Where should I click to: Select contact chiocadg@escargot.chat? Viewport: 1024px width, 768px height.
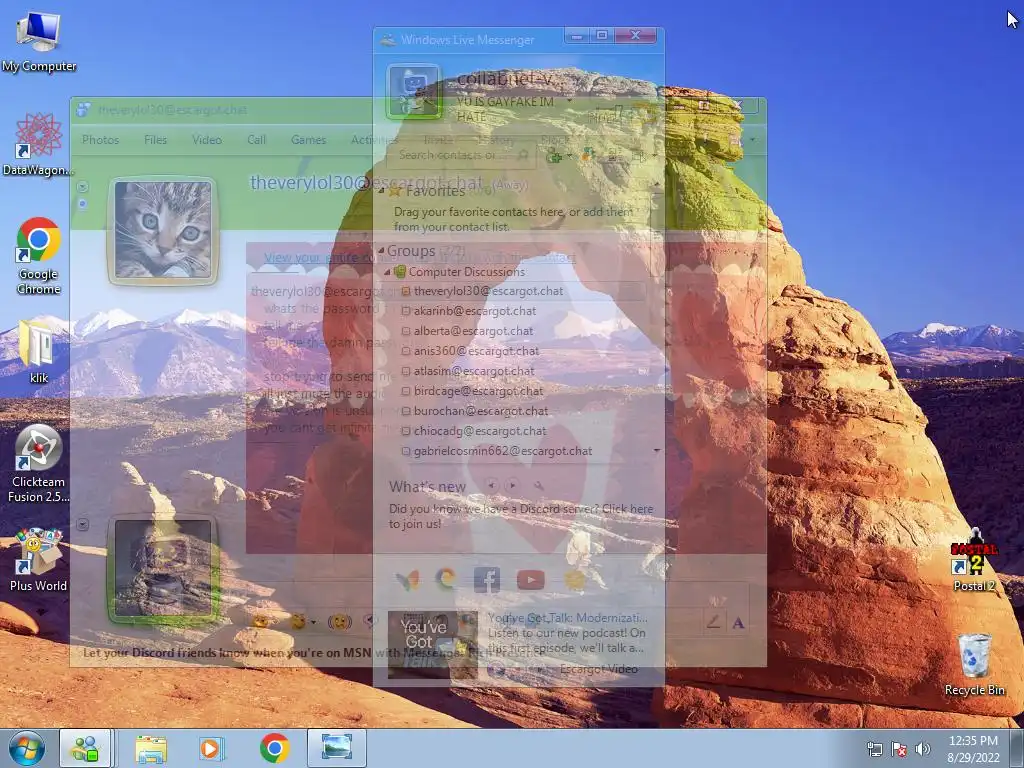pos(479,431)
